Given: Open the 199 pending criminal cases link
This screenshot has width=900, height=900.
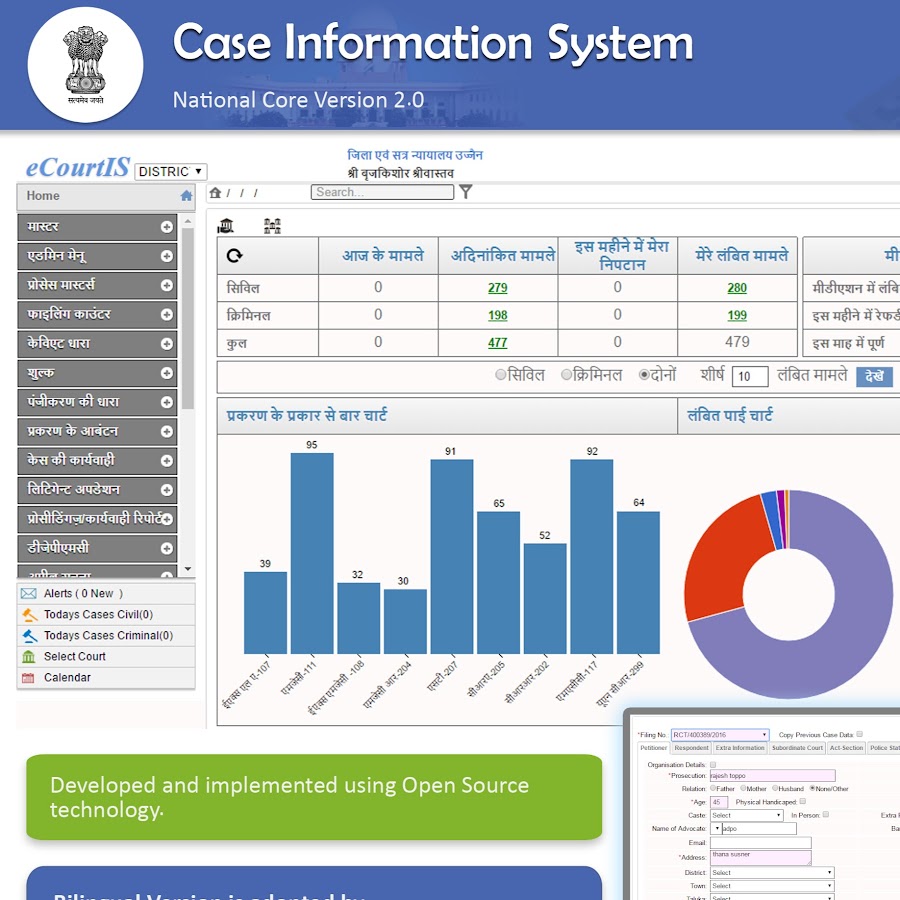Looking at the screenshot, I should [737, 315].
